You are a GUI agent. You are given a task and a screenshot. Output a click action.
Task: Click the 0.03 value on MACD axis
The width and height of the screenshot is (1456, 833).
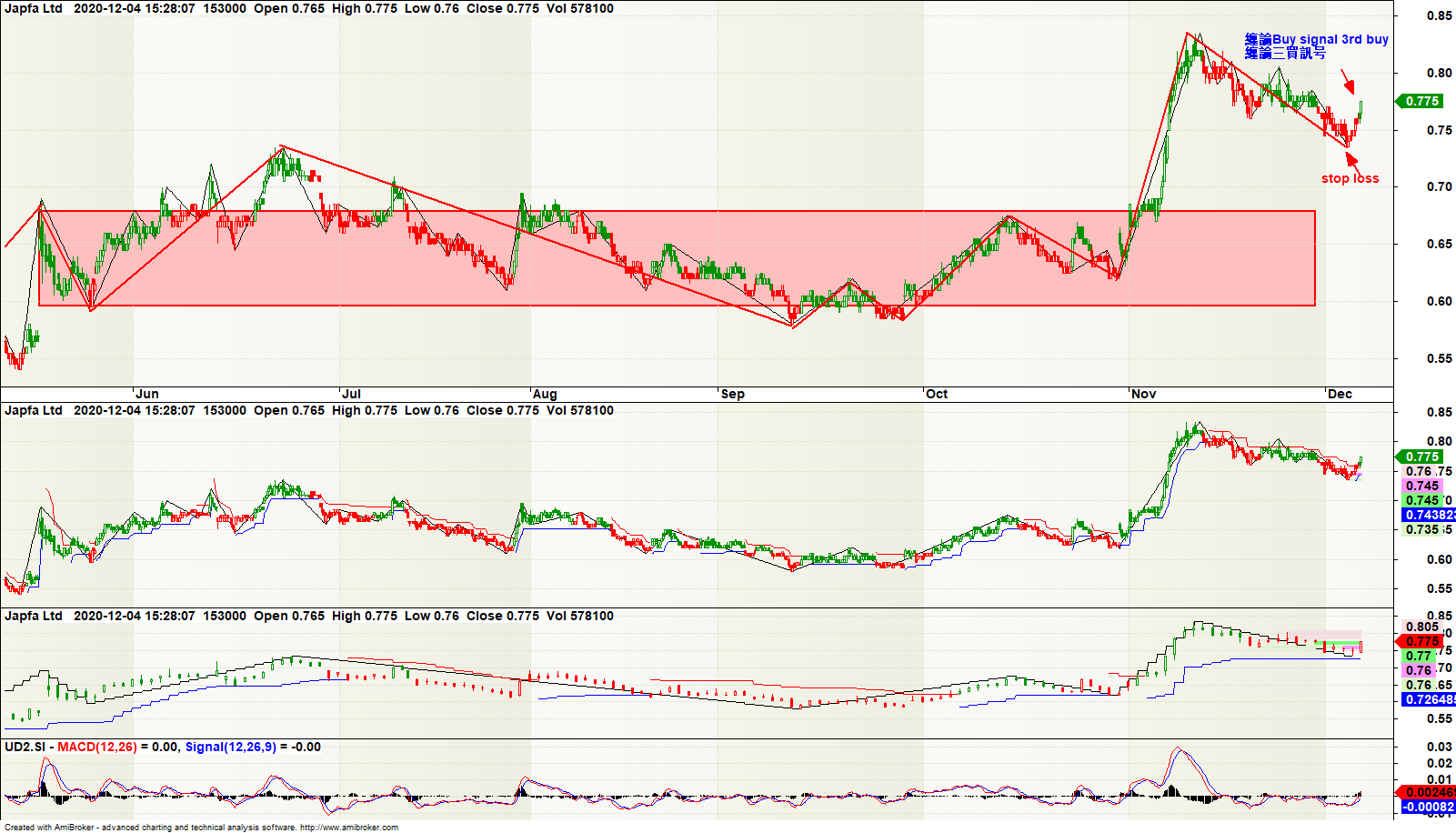click(x=1440, y=747)
